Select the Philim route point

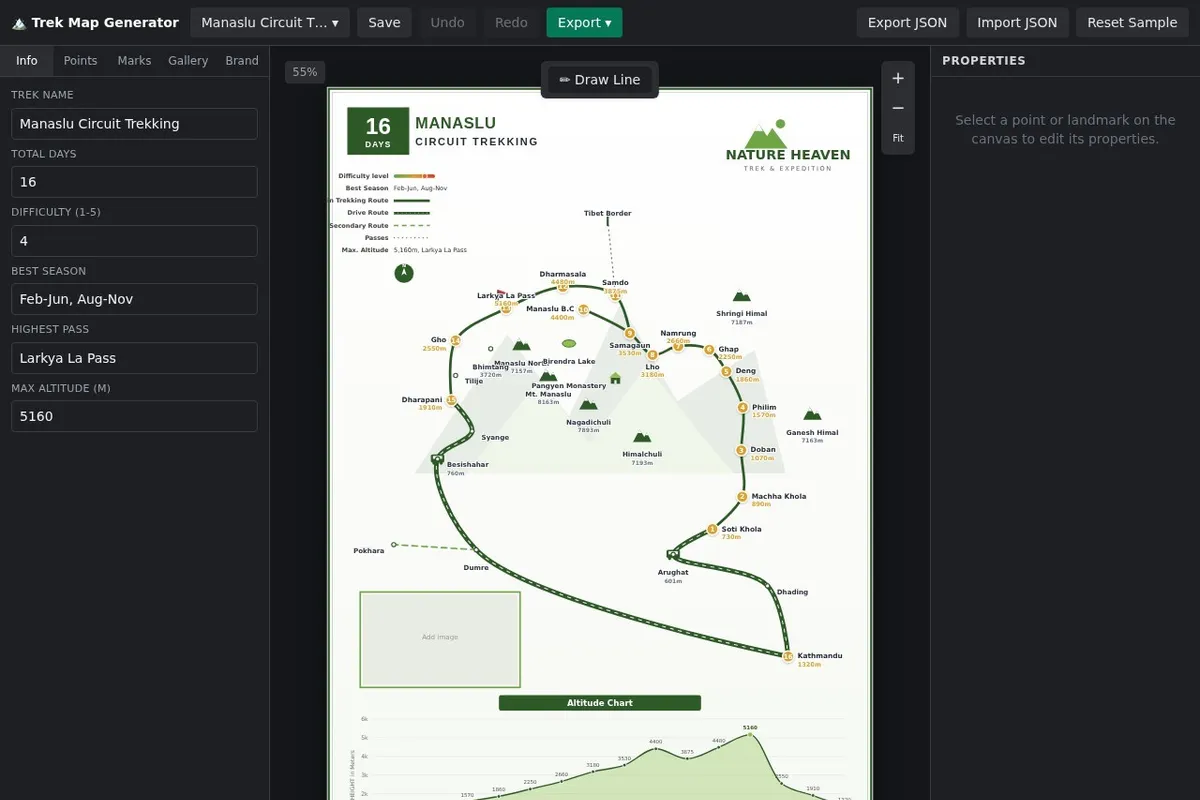click(742, 407)
